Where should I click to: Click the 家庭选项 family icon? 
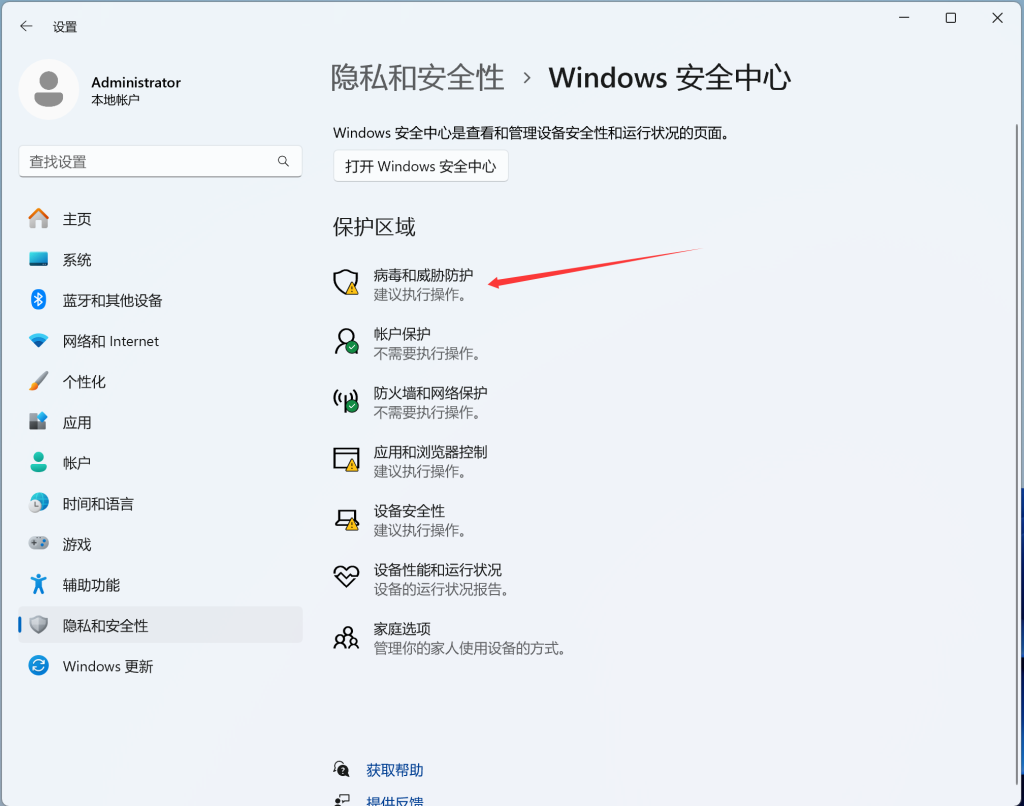(346, 637)
